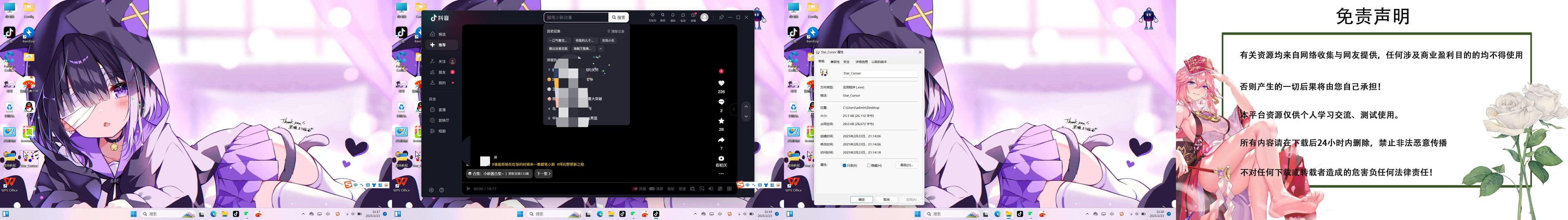The height and width of the screenshot is (220, 1568).
Task: Close the Star_Cursor properties dialog
Action: click(920, 52)
